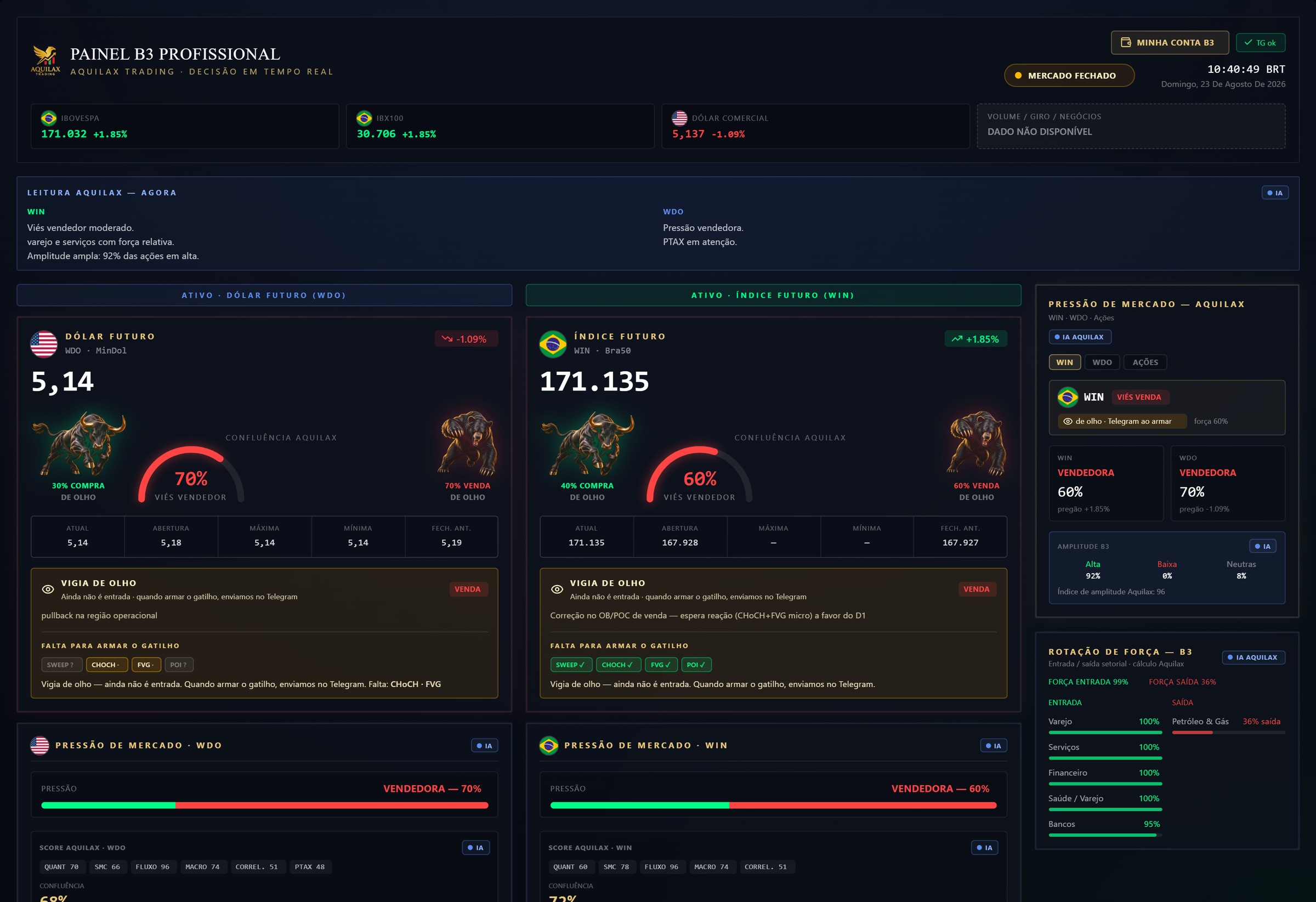Click the IA badge in Amplitude B3 box
1316x902 pixels.
coord(1263,546)
